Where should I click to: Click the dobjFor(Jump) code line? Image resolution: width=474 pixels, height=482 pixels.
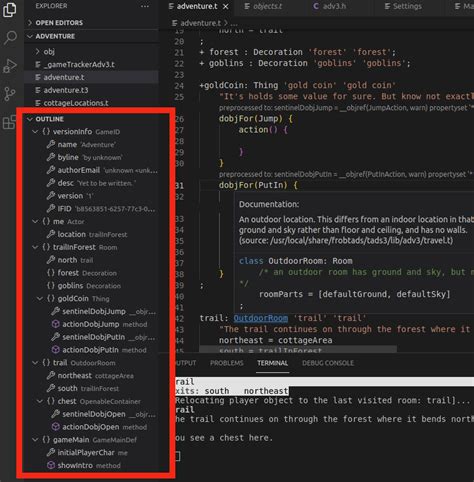(256, 118)
